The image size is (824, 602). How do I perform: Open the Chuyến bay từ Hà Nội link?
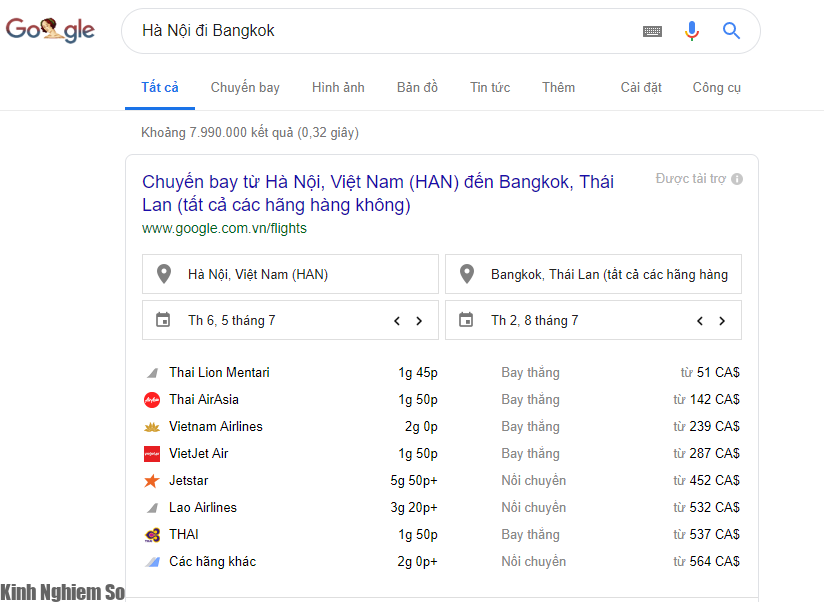[x=378, y=193]
